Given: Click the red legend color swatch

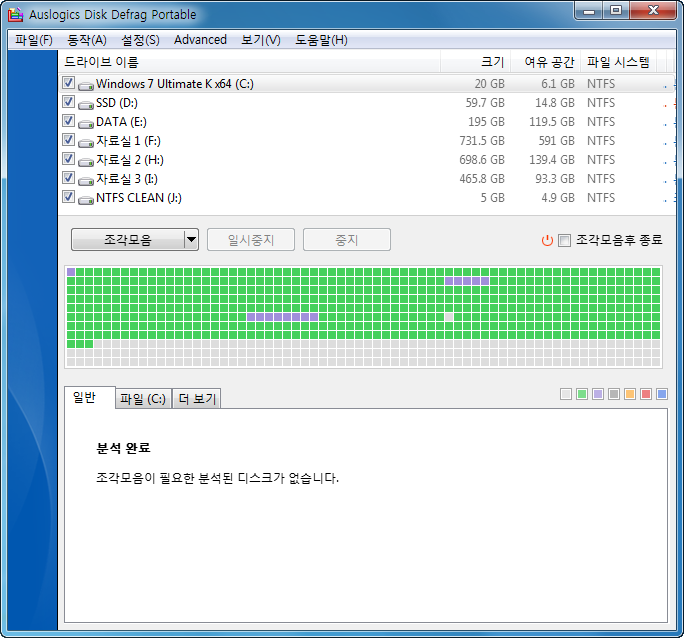Looking at the screenshot, I should [x=646, y=394].
